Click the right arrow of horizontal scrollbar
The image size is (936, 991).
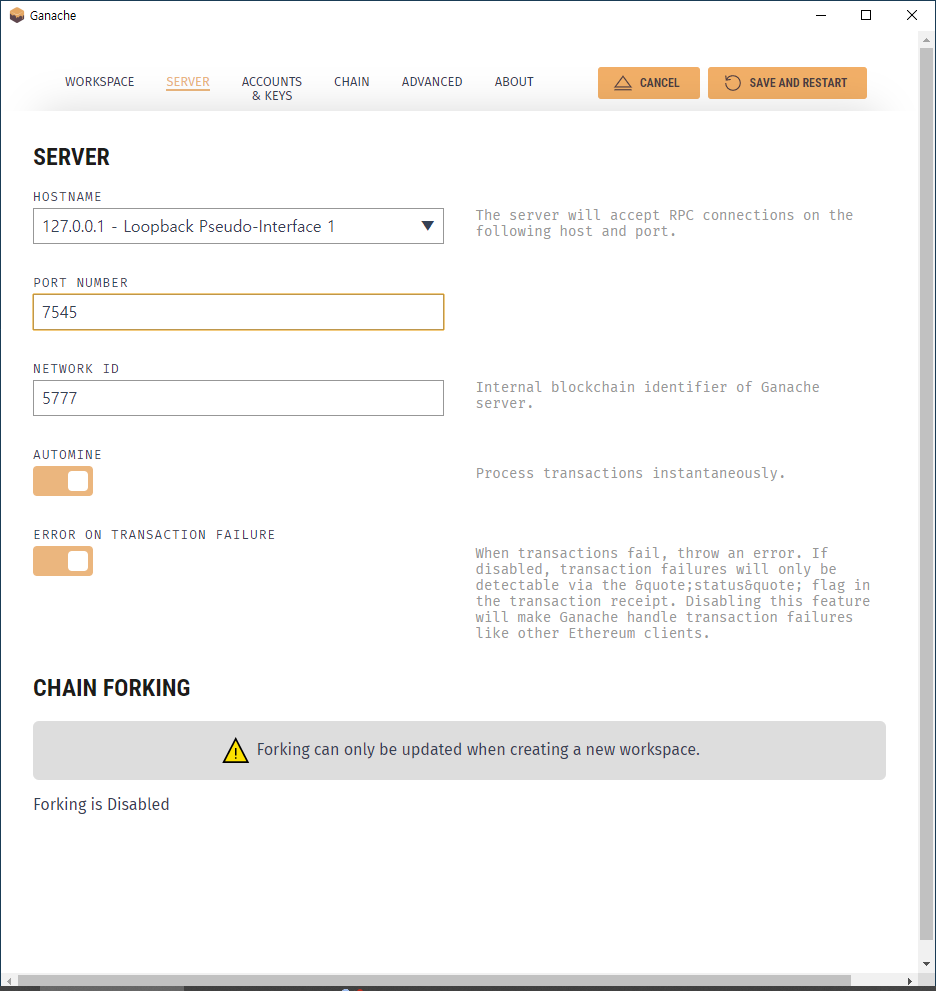(909, 981)
